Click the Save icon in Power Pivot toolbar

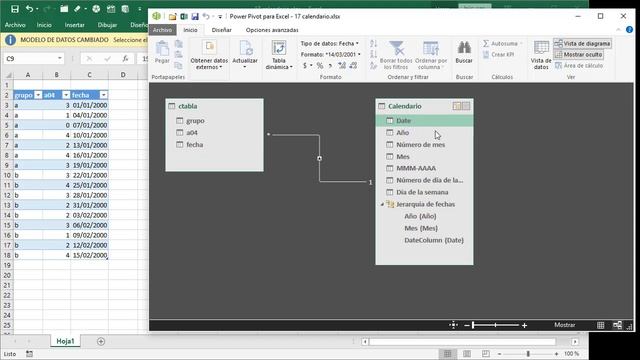click(x=195, y=16)
